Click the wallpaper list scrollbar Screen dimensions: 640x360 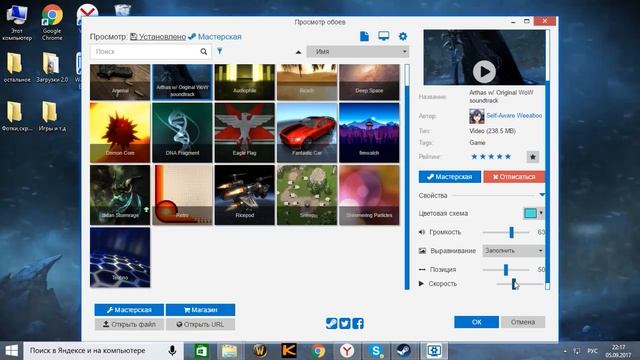click(x=407, y=176)
